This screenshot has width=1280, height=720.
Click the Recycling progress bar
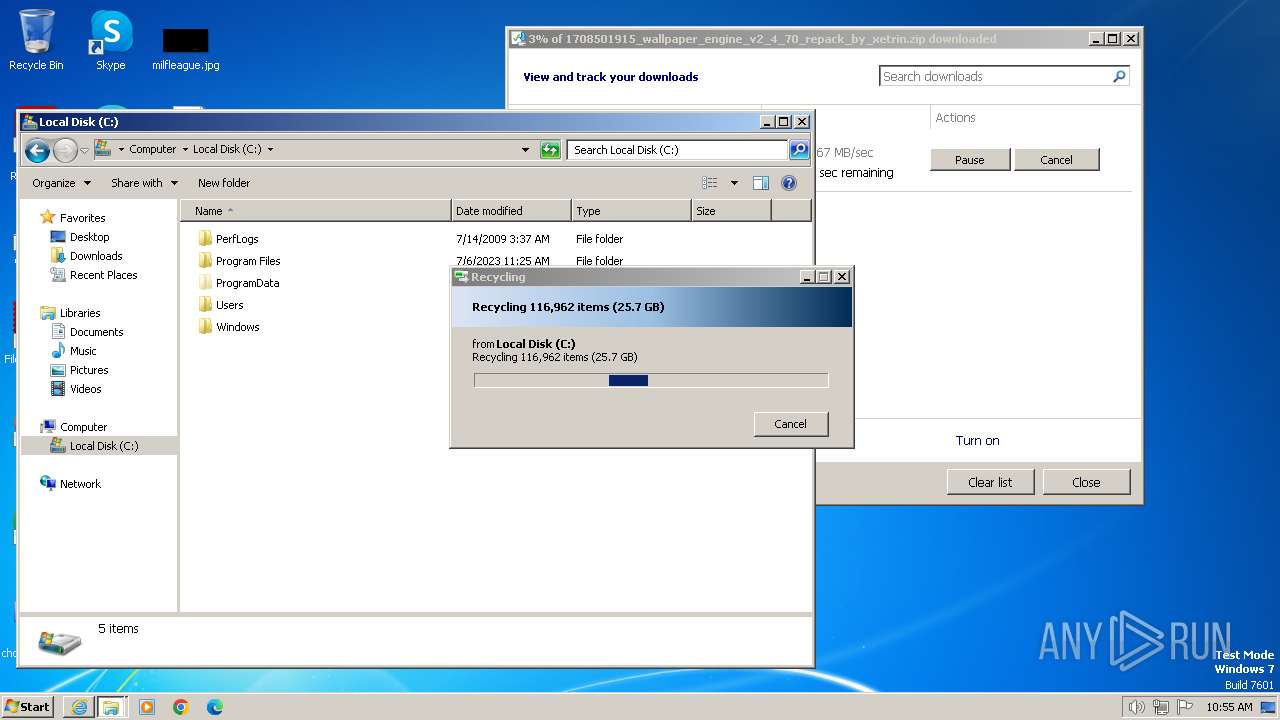point(651,380)
